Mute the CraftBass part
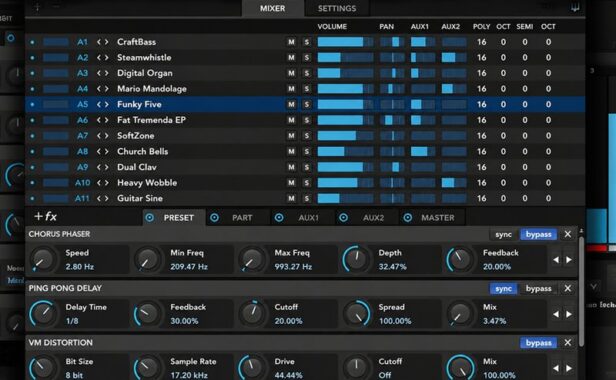This screenshot has height=380, width=616. click(291, 42)
